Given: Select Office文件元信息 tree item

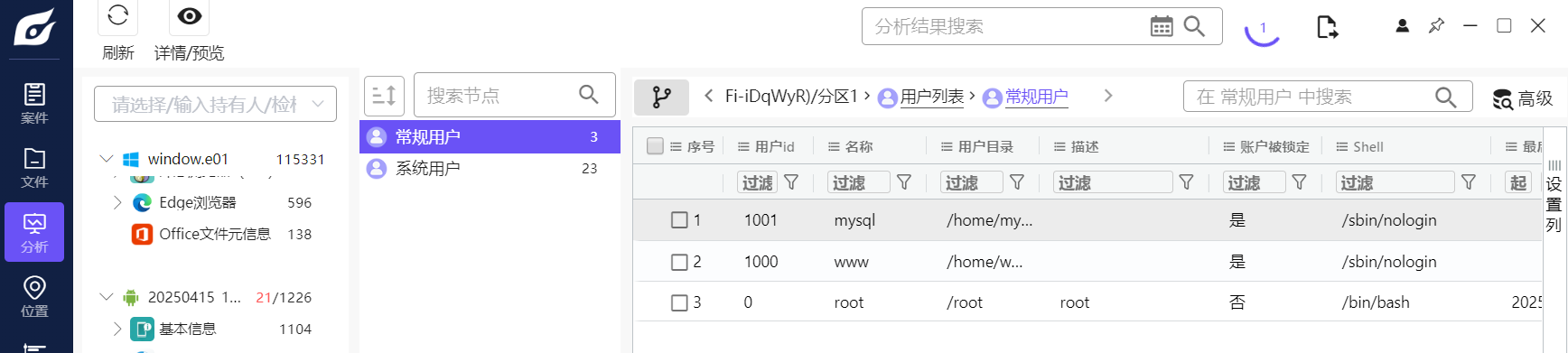Looking at the screenshot, I should (x=215, y=234).
